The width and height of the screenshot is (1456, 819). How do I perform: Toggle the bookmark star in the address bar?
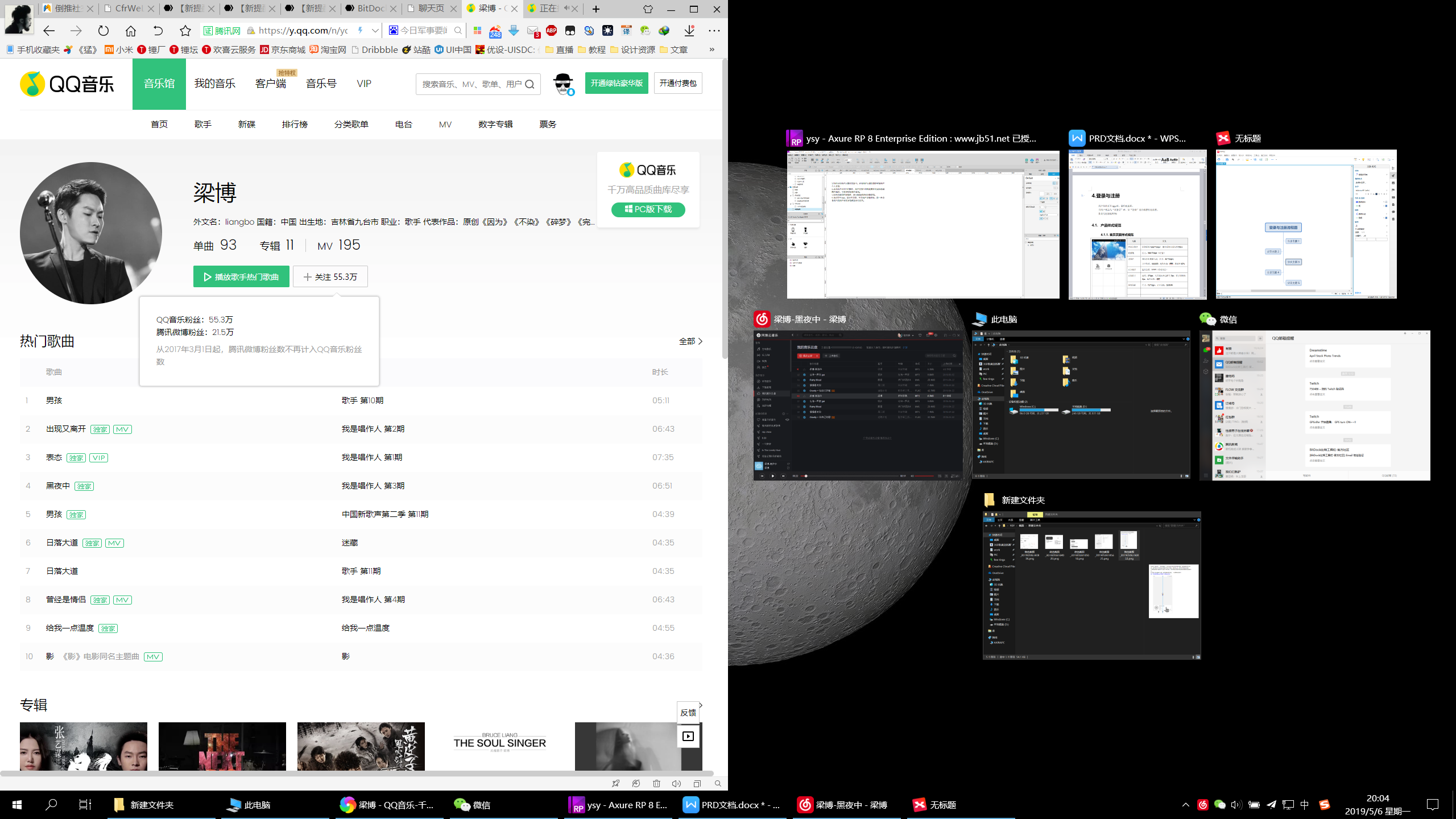click(186, 31)
